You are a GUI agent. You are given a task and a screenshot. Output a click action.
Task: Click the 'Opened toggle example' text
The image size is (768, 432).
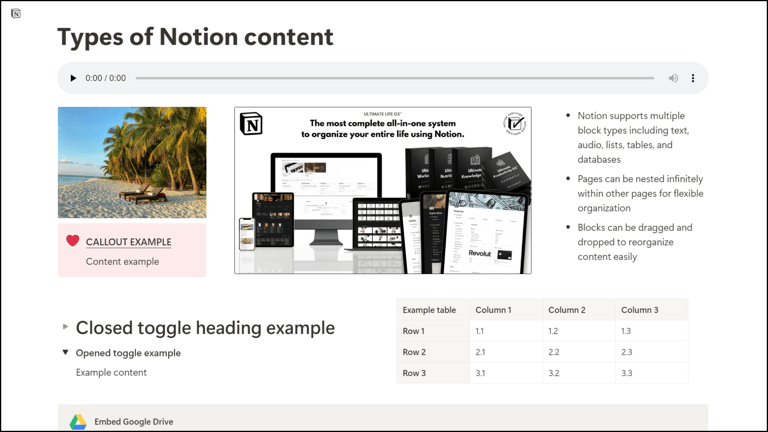point(128,353)
